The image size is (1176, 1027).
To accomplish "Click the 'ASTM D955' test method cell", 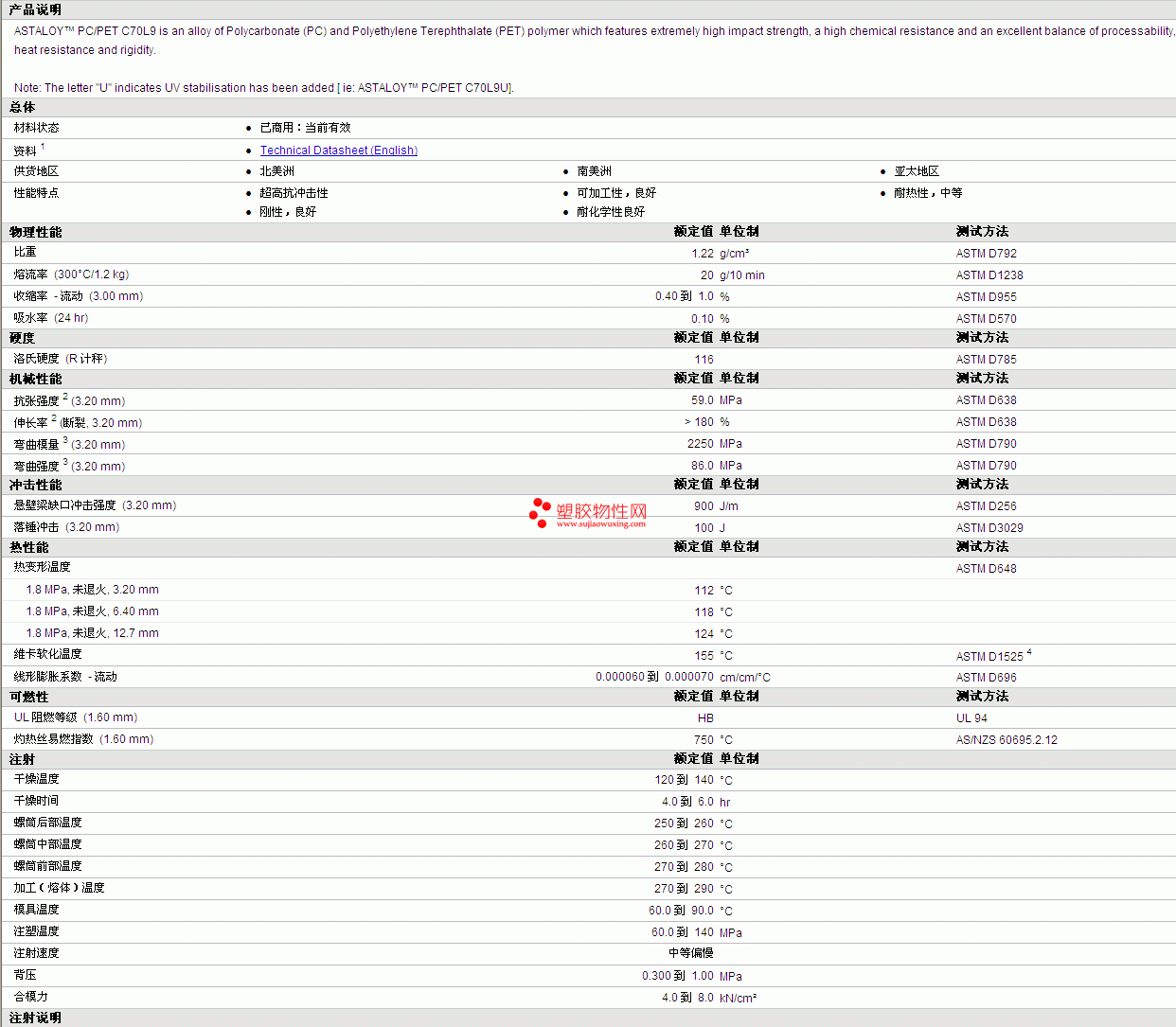I will 987,297.
